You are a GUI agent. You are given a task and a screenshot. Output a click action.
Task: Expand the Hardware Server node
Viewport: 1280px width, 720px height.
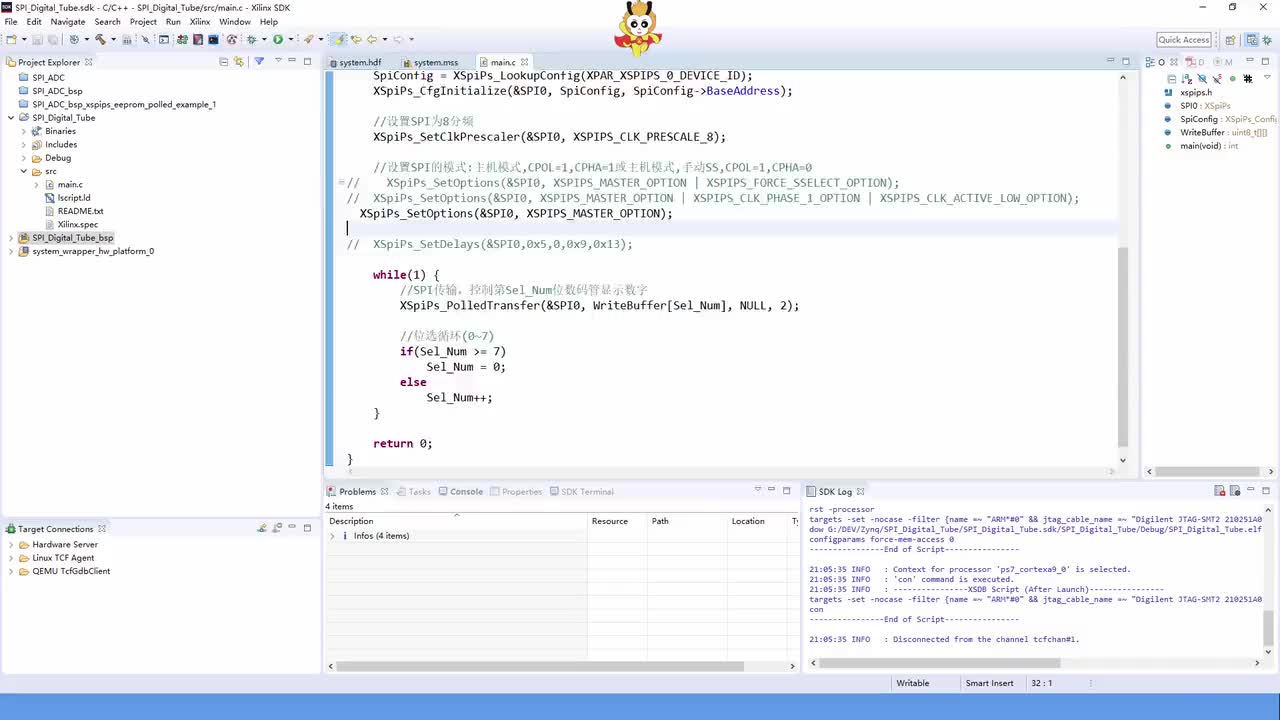[x=11, y=545]
